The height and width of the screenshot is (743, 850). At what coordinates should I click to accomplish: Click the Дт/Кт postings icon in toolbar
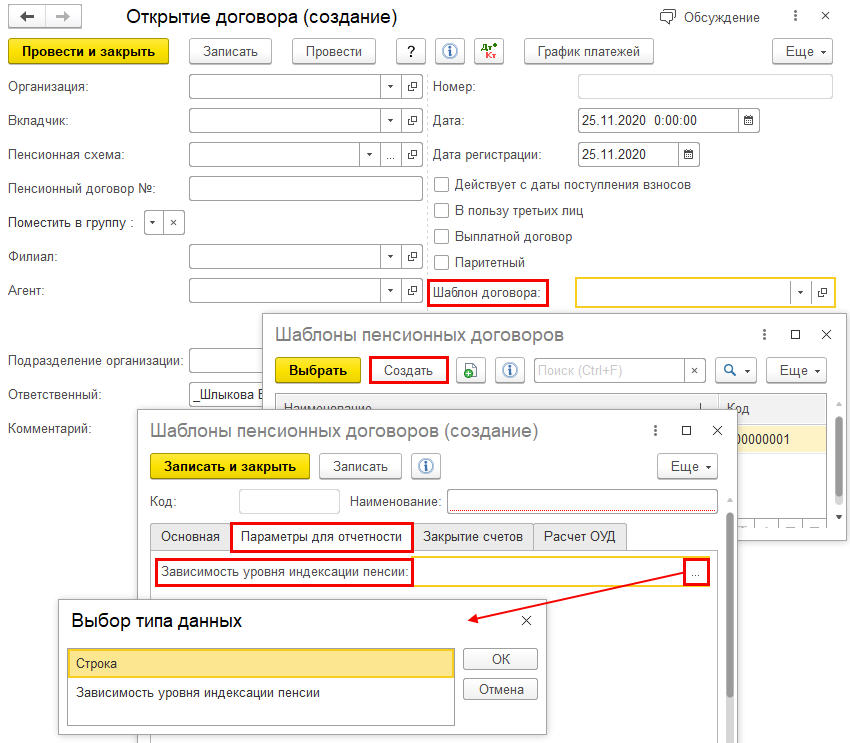pos(489,51)
